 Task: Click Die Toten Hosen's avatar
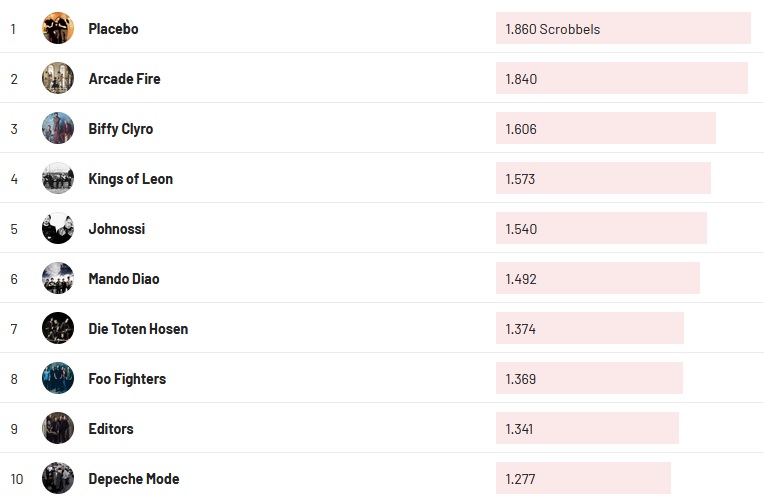point(58,328)
